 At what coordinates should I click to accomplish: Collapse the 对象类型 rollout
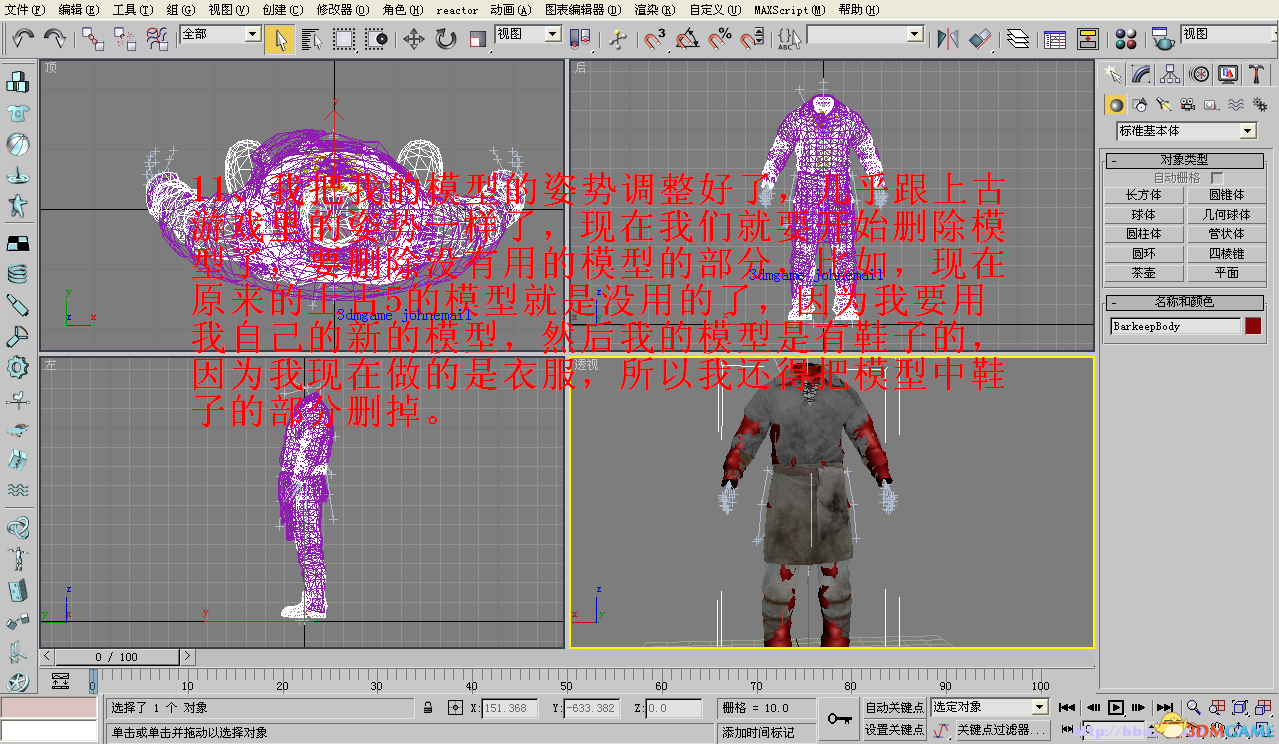click(x=1185, y=160)
